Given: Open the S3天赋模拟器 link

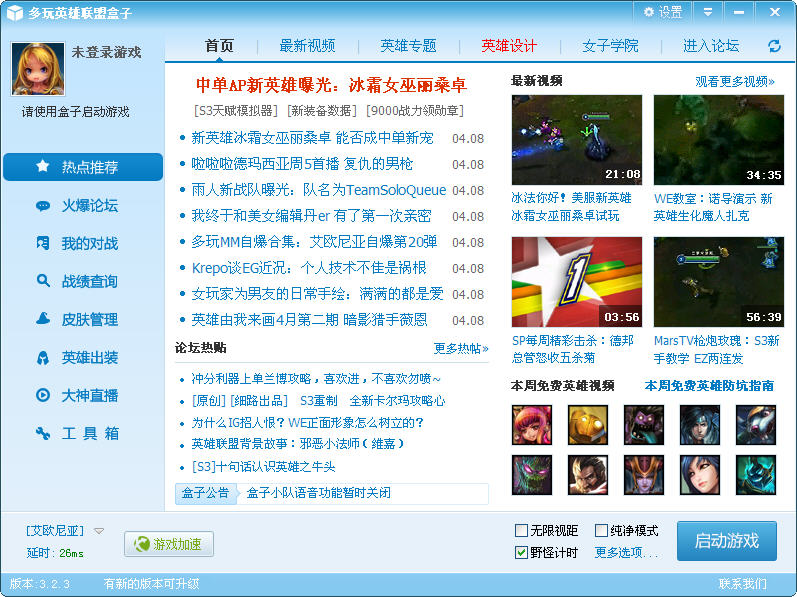Looking at the screenshot, I should coord(236,110).
